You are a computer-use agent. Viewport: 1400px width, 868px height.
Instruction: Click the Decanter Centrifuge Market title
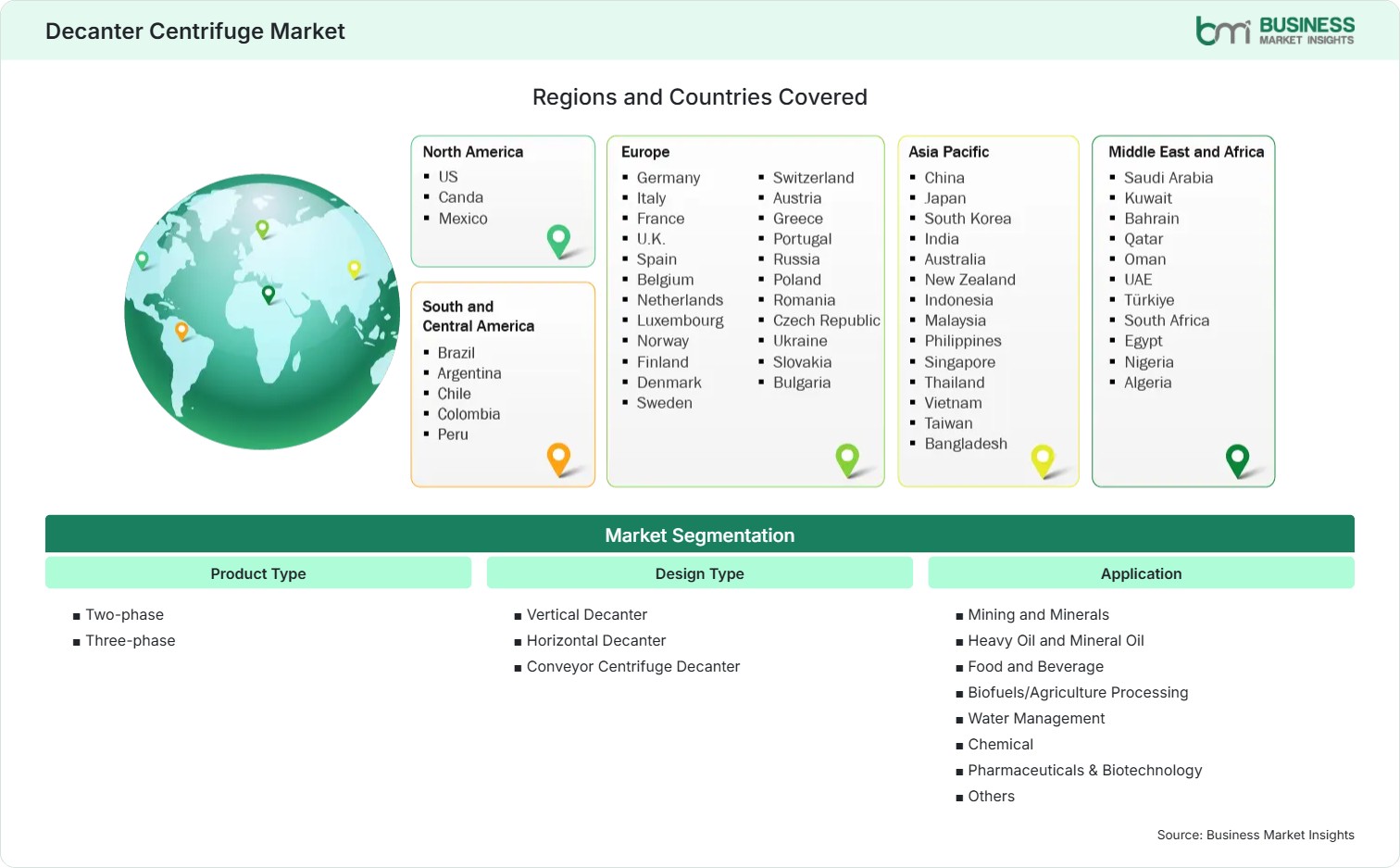(195, 31)
